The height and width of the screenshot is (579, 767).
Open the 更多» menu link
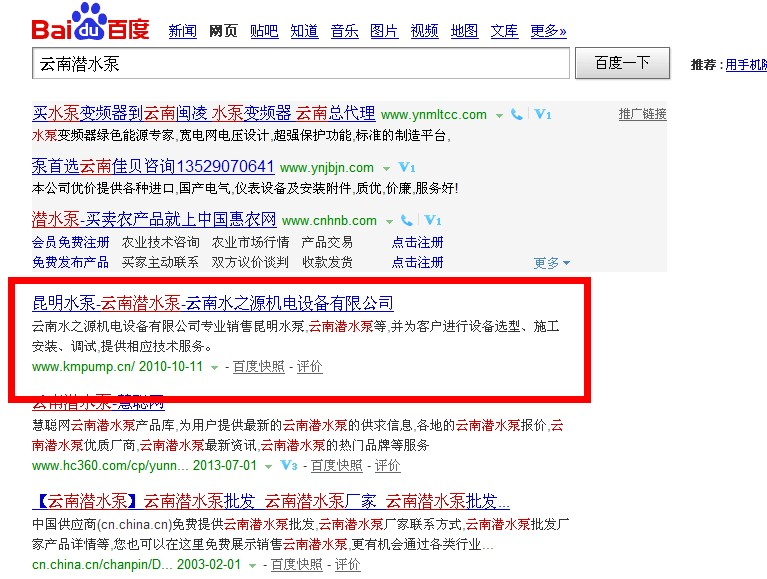[x=548, y=31]
